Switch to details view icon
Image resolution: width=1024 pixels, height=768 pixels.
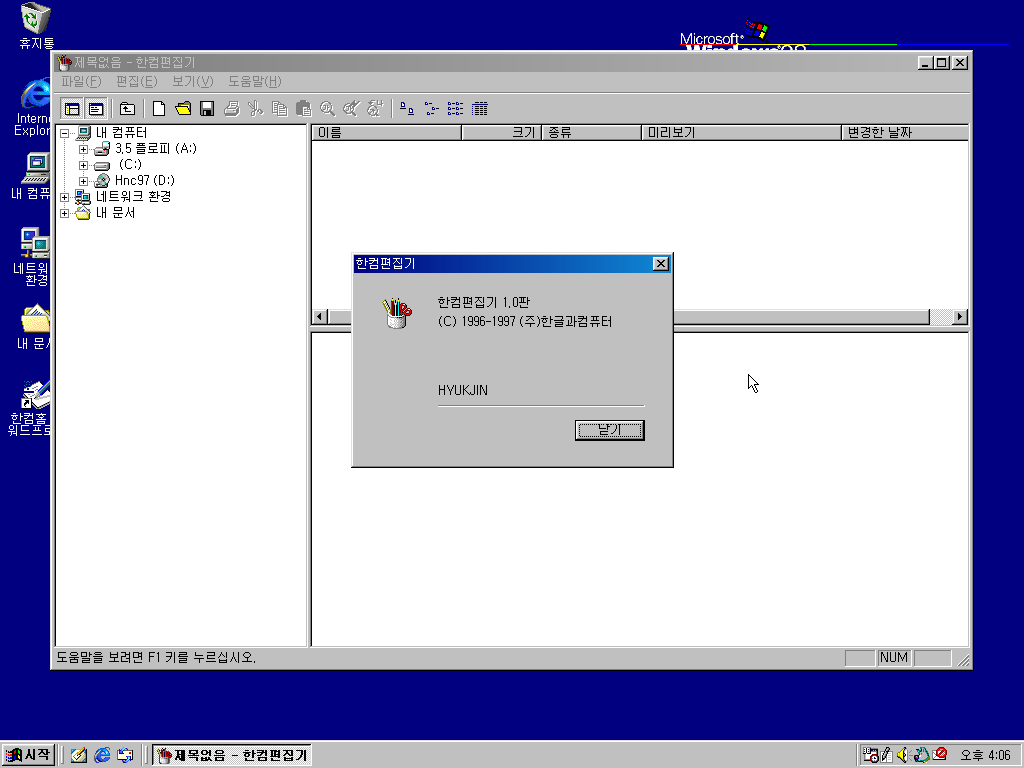479,109
